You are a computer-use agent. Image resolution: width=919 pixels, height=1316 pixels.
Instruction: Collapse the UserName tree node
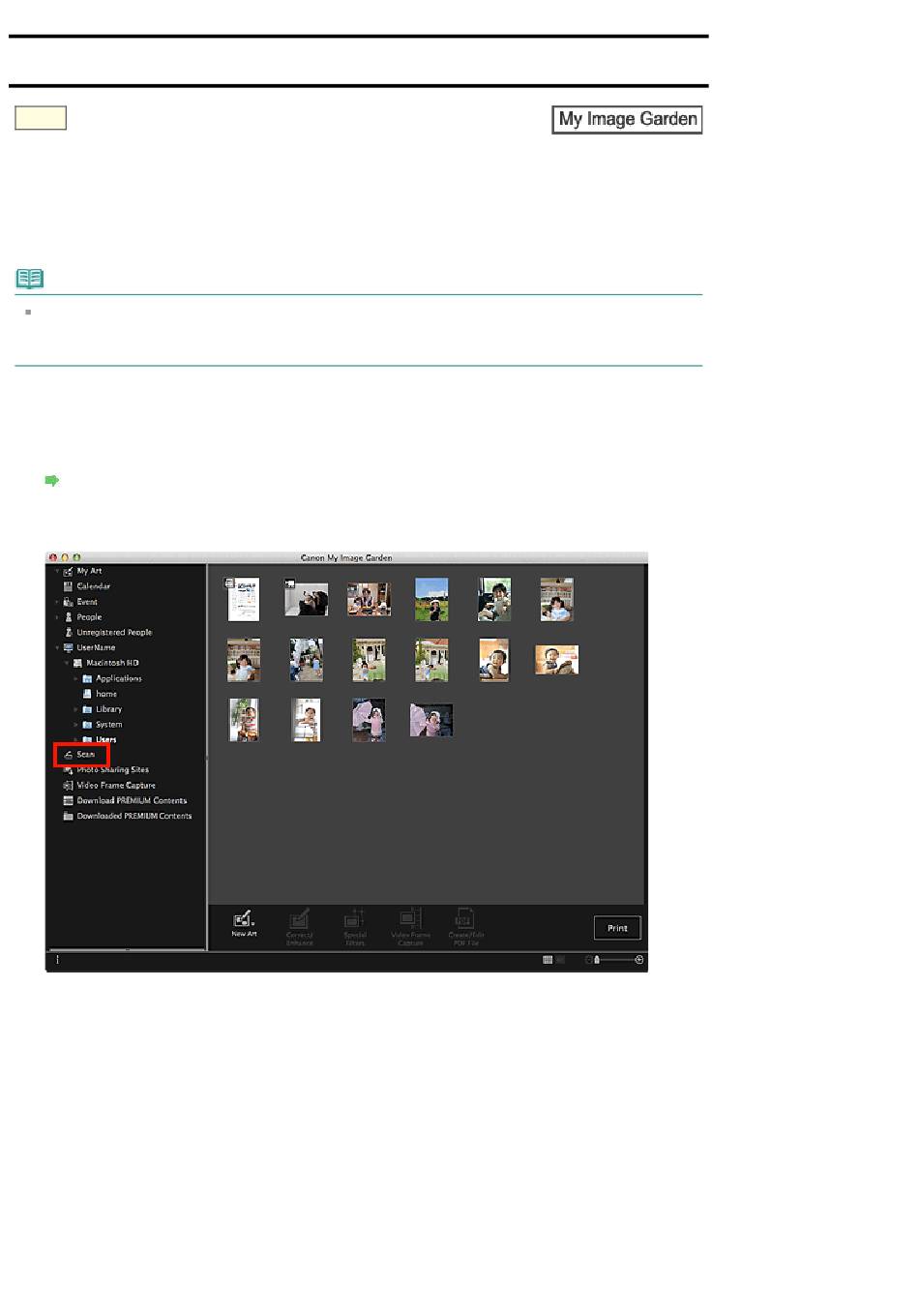[x=56, y=648]
